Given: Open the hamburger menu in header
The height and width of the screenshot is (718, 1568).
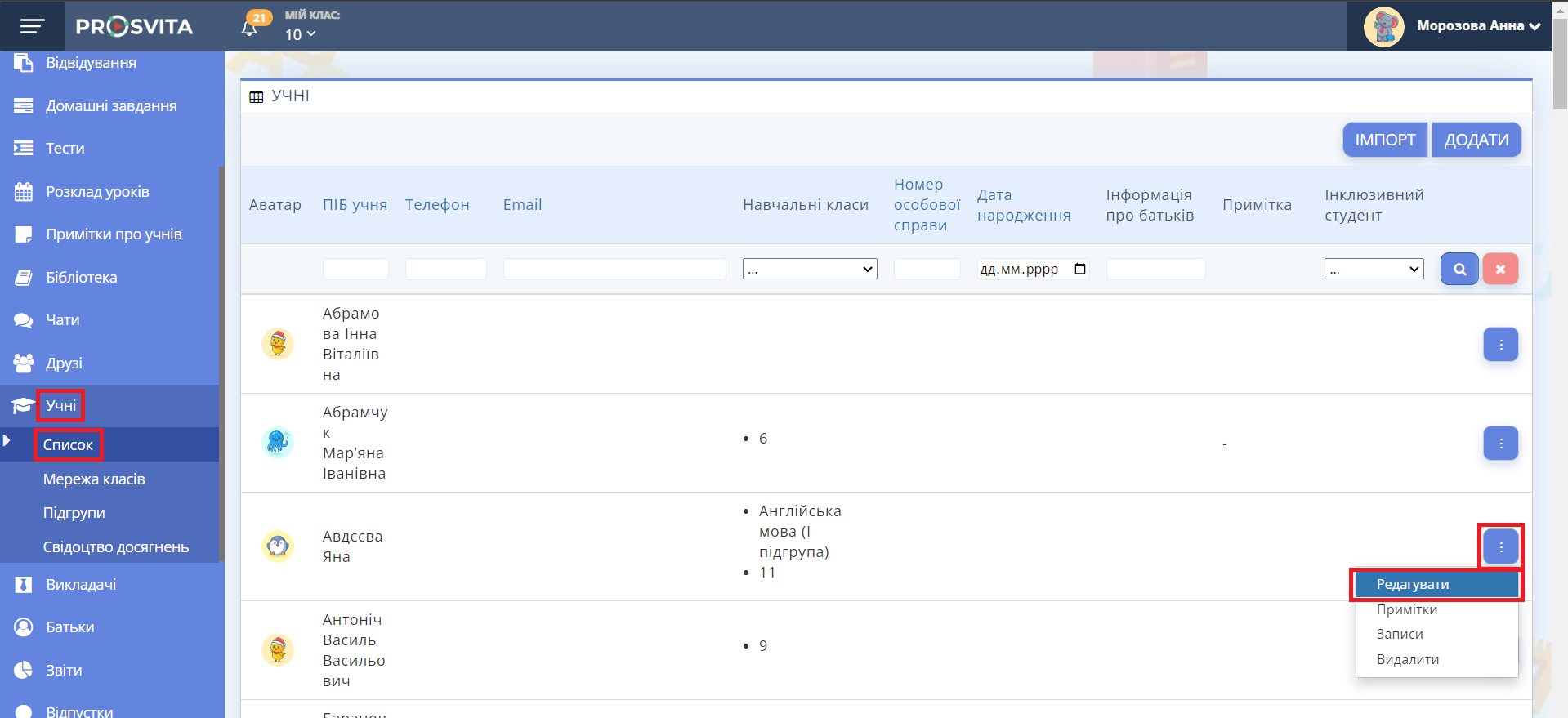Looking at the screenshot, I should point(32,26).
